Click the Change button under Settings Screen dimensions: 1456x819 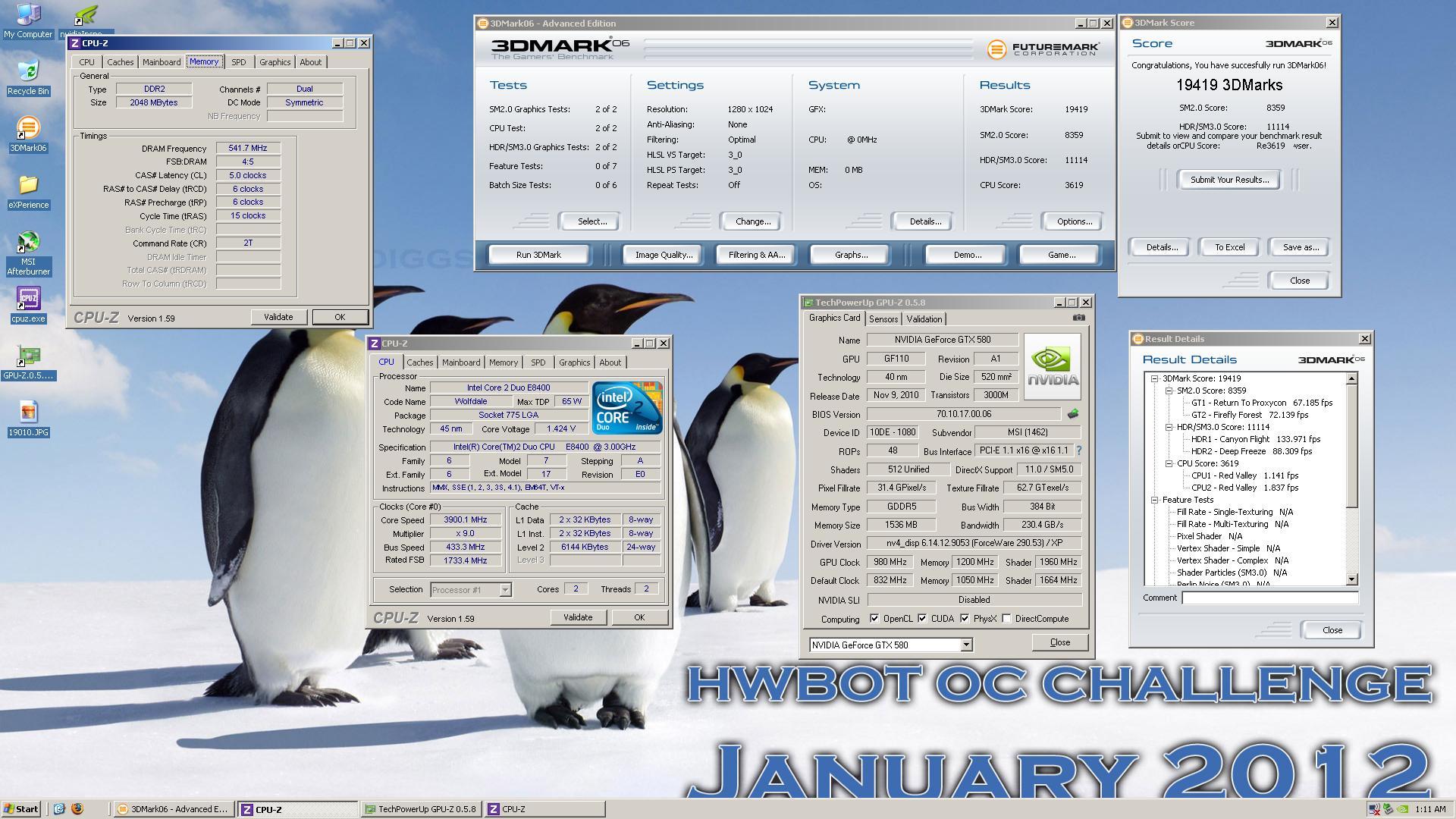point(752,221)
